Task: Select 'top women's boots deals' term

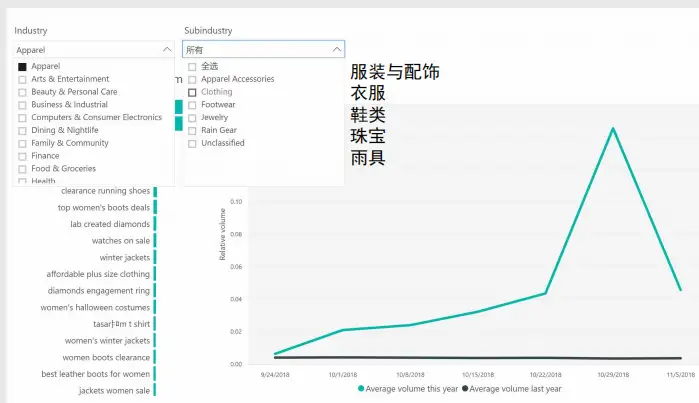Action: (x=104, y=208)
